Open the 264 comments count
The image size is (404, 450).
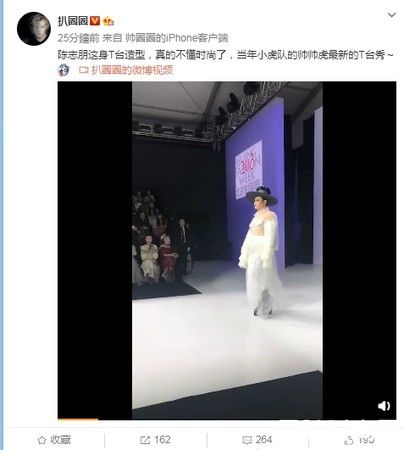coord(264,440)
